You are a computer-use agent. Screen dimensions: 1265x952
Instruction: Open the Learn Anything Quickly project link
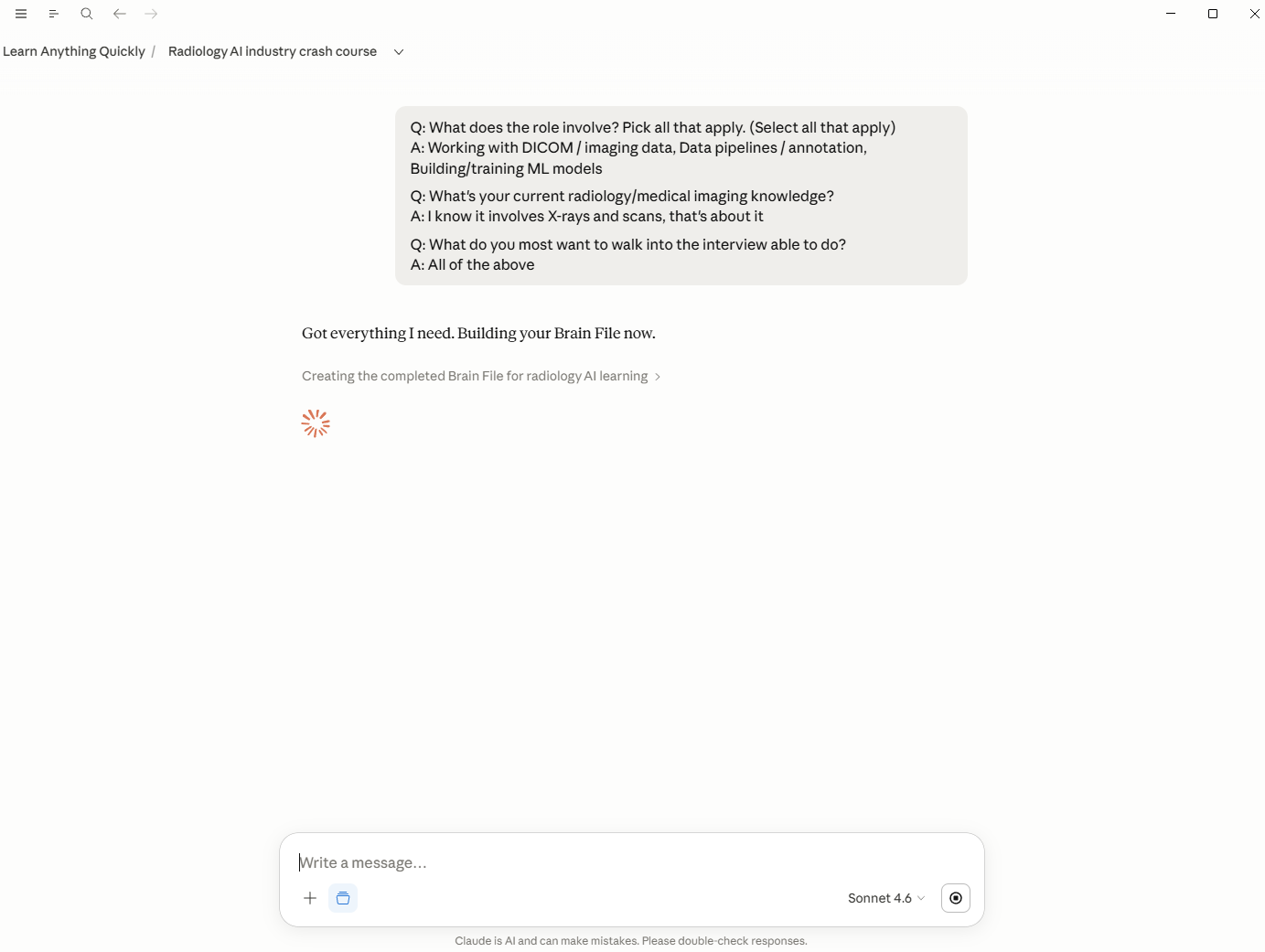coord(74,51)
